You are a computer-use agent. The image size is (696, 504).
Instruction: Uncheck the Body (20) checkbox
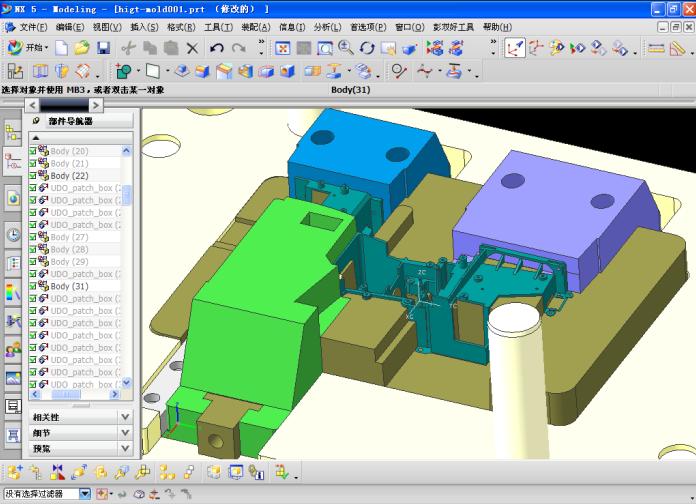coord(33,151)
